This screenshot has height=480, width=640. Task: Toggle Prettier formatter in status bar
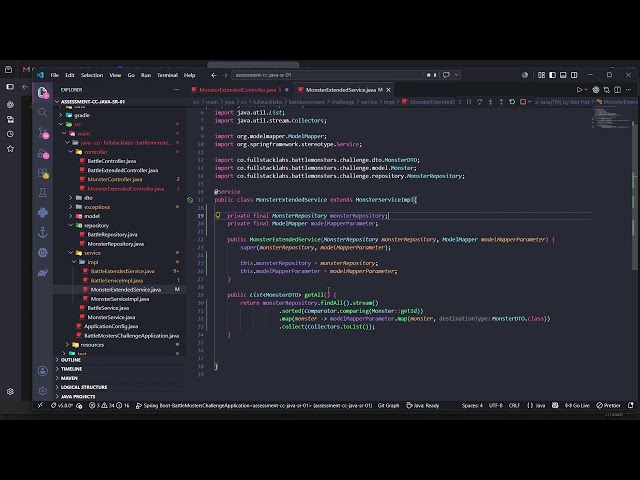609,405
